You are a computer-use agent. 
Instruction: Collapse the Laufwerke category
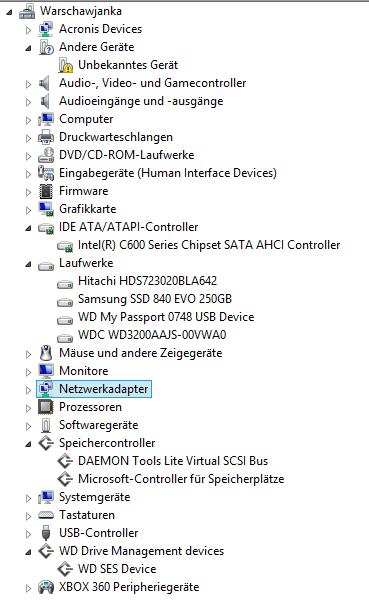point(28,264)
